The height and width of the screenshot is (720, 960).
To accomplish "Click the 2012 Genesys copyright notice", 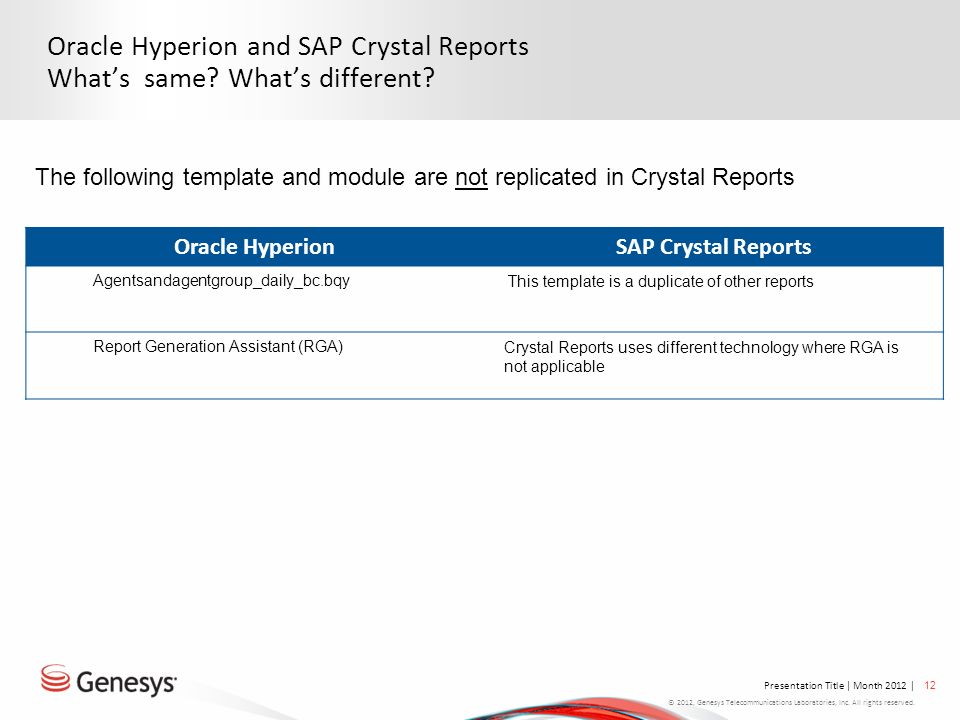I will 791,702.
